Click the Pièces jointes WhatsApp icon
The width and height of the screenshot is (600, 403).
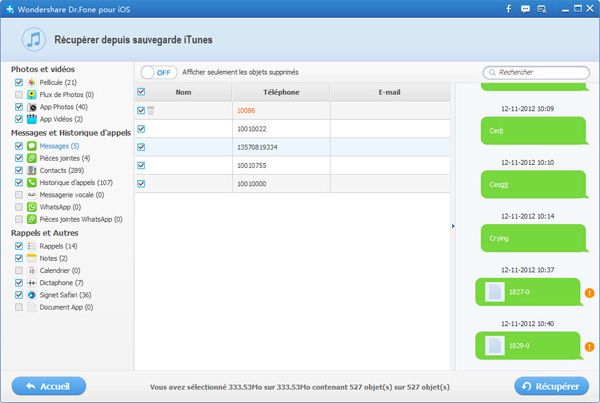[x=32, y=219]
